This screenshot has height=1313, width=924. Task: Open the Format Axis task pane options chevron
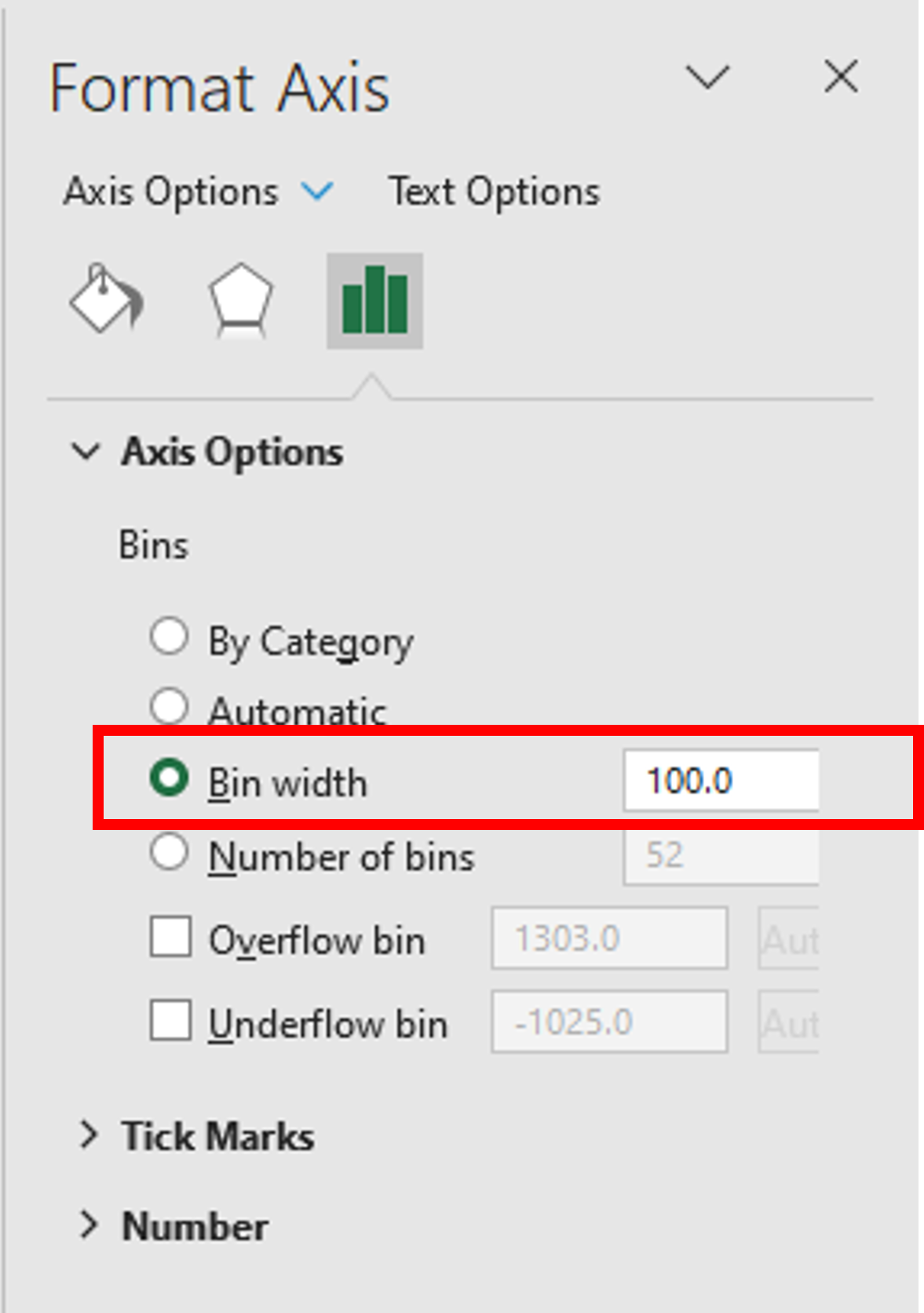pos(707,77)
